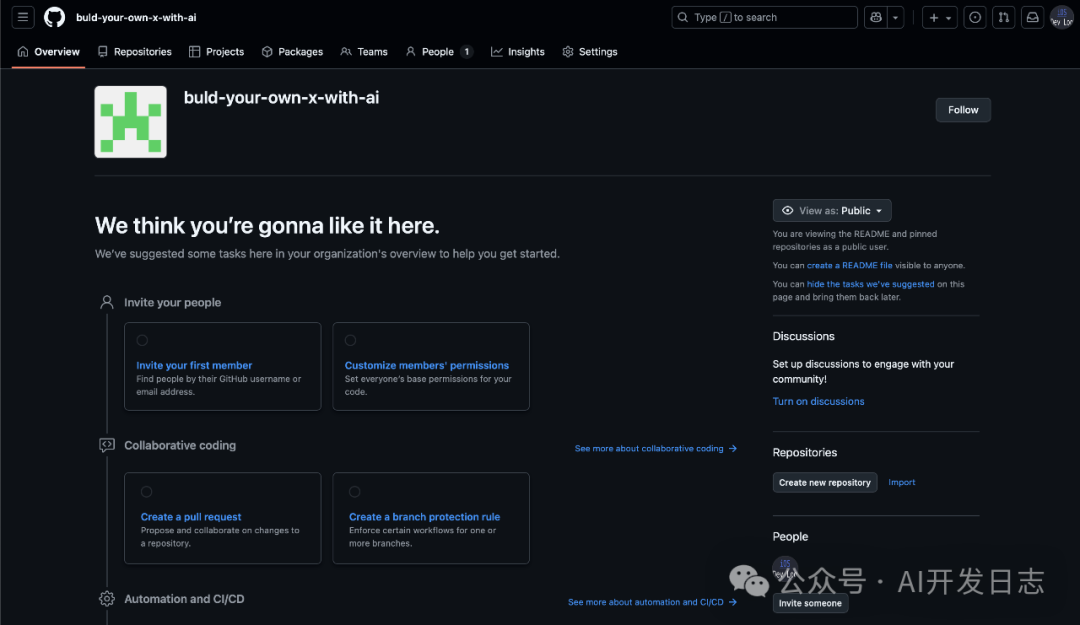Click the People sidebar heading

[x=790, y=537]
